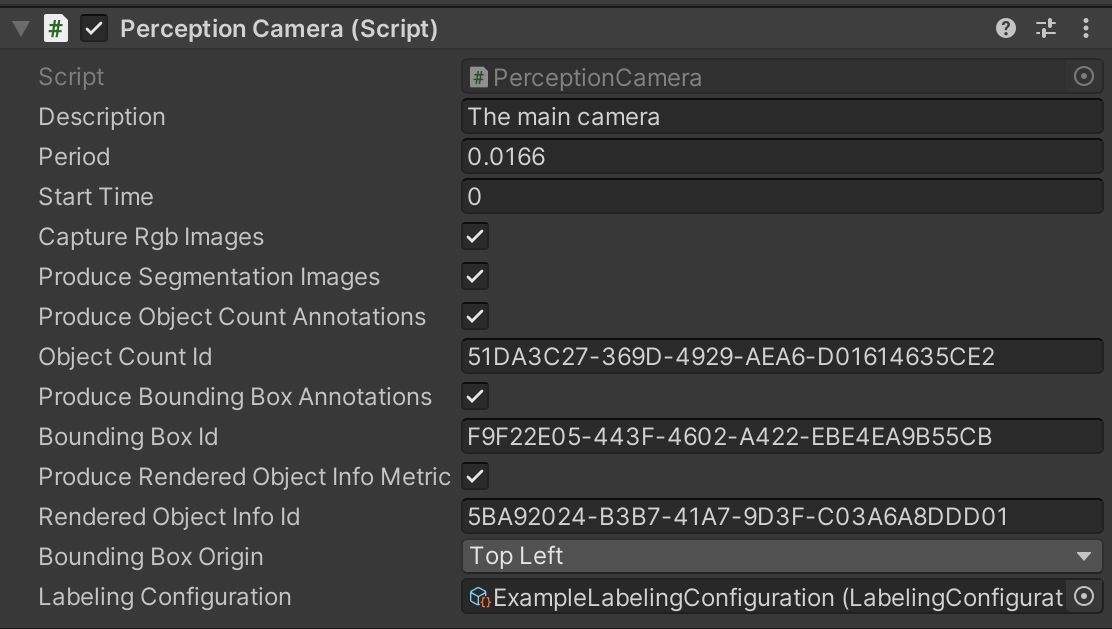
Task: Open component help reference icon
Action: coord(1006,29)
